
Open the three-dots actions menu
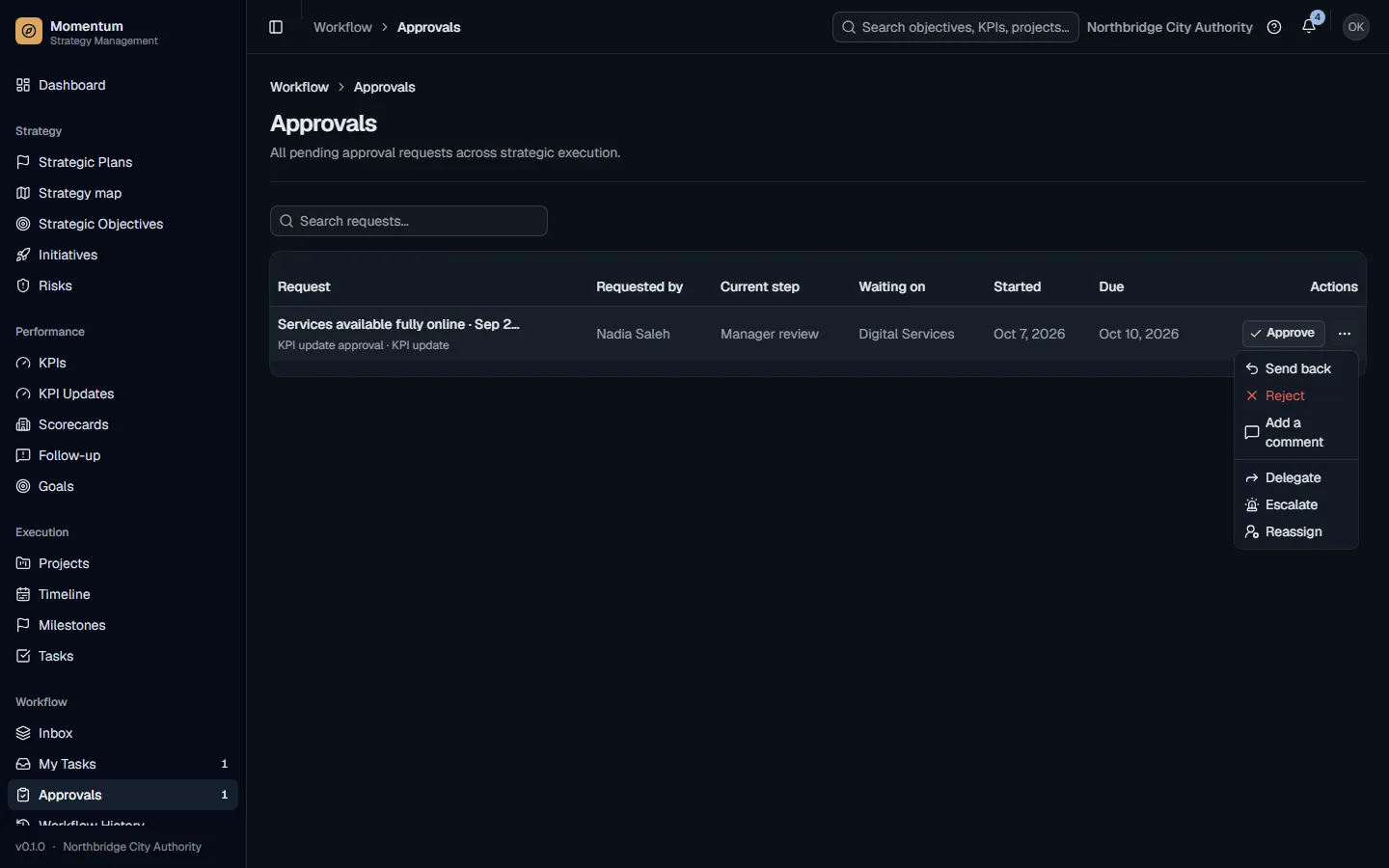coord(1345,334)
